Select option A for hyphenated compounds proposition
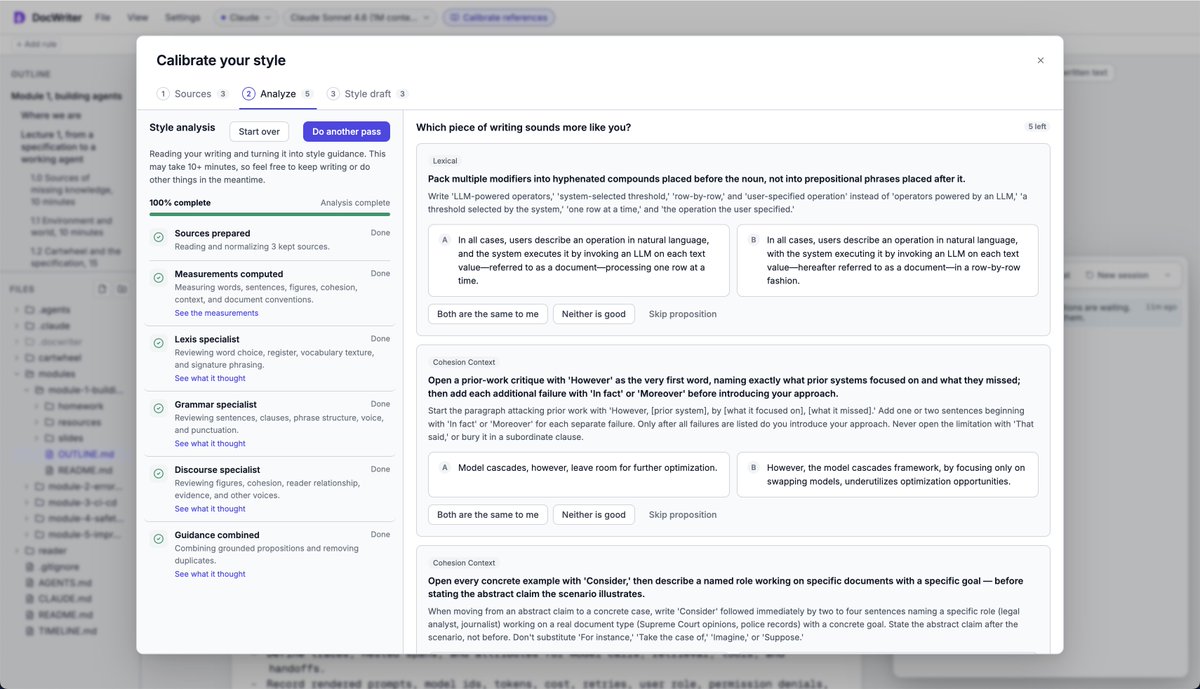This screenshot has width=1200, height=689. click(x=579, y=260)
